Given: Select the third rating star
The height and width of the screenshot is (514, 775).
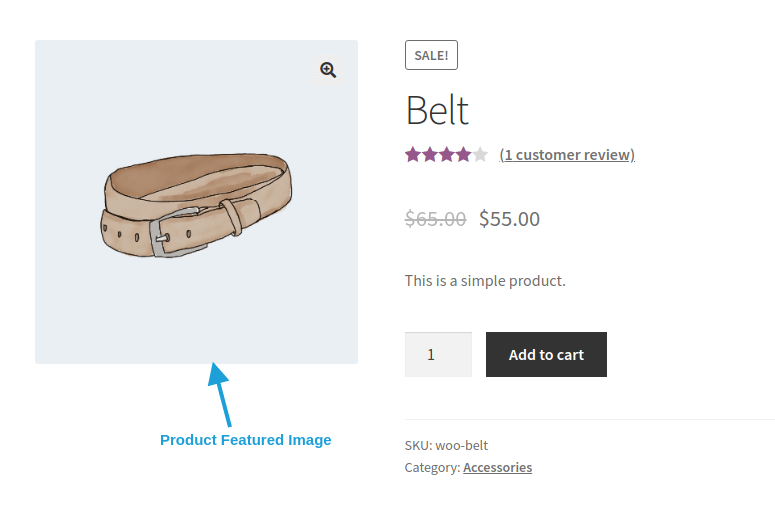Looking at the screenshot, I should tap(446, 154).
